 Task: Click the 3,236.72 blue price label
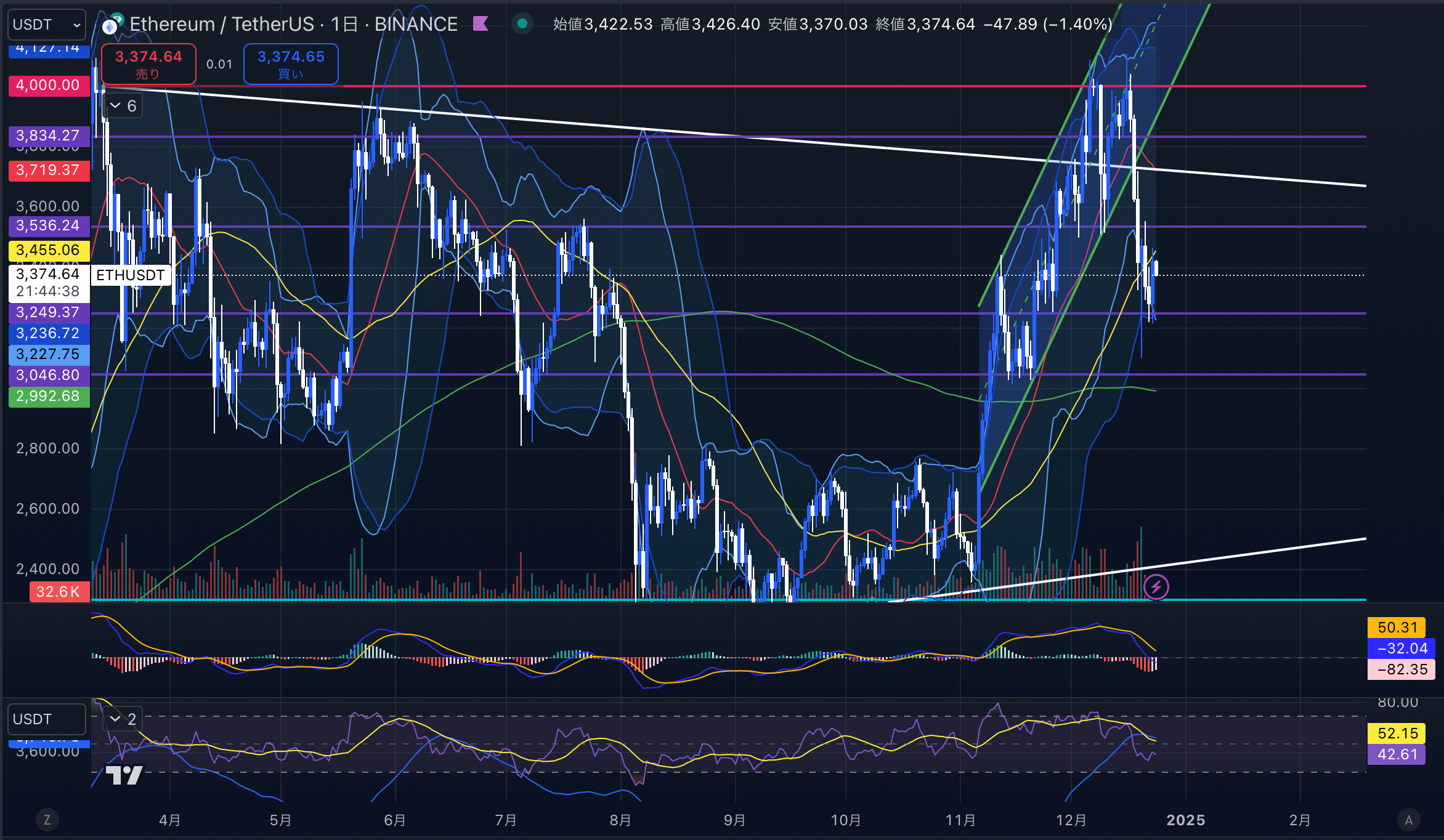tap(49, 333)
